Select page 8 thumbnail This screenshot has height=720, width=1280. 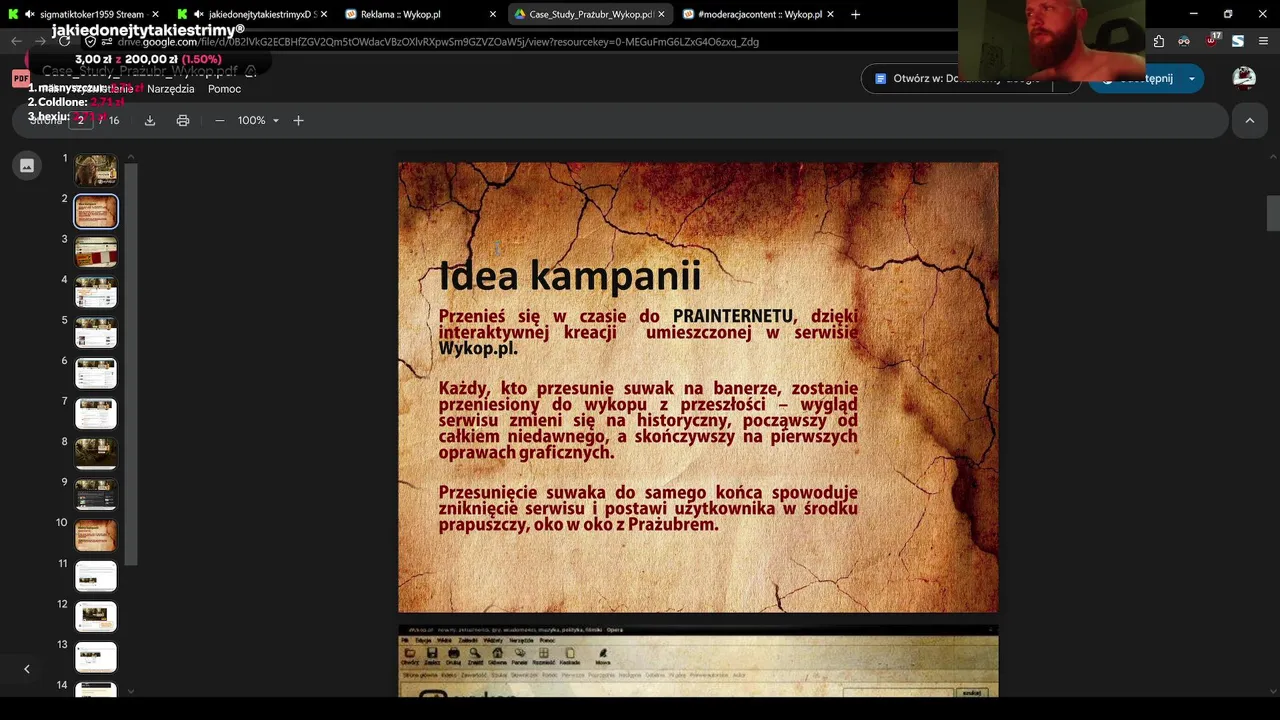point(96,454)
